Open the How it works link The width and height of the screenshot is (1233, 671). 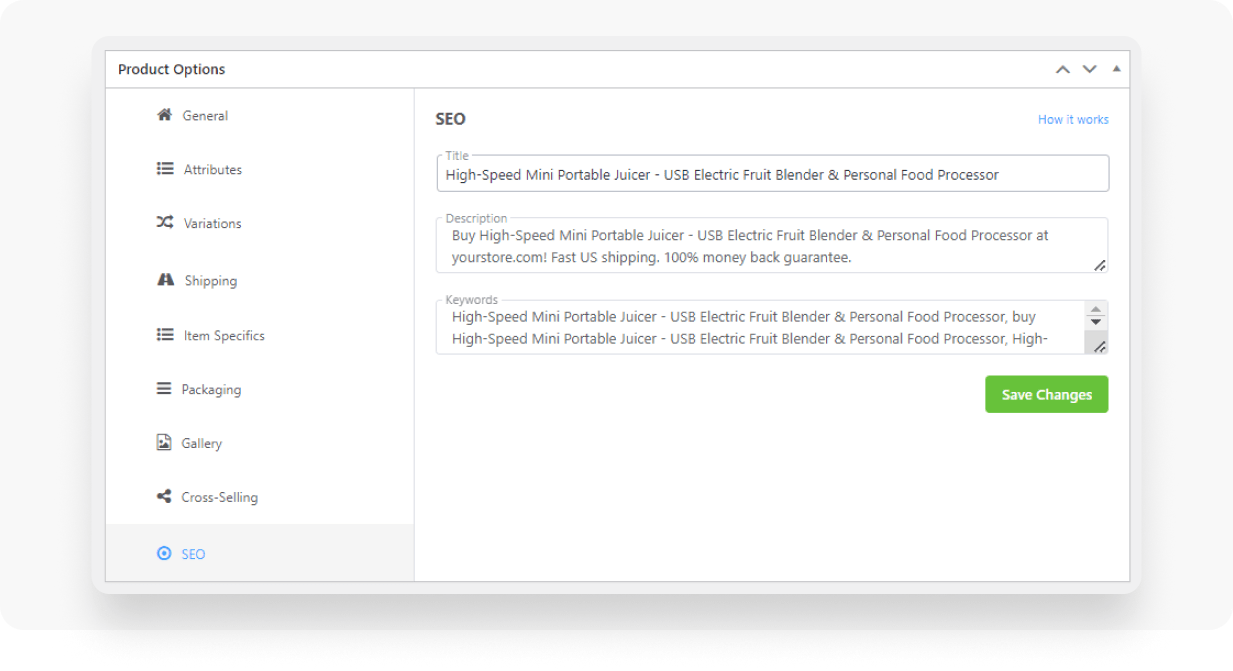pos(1072,119)
